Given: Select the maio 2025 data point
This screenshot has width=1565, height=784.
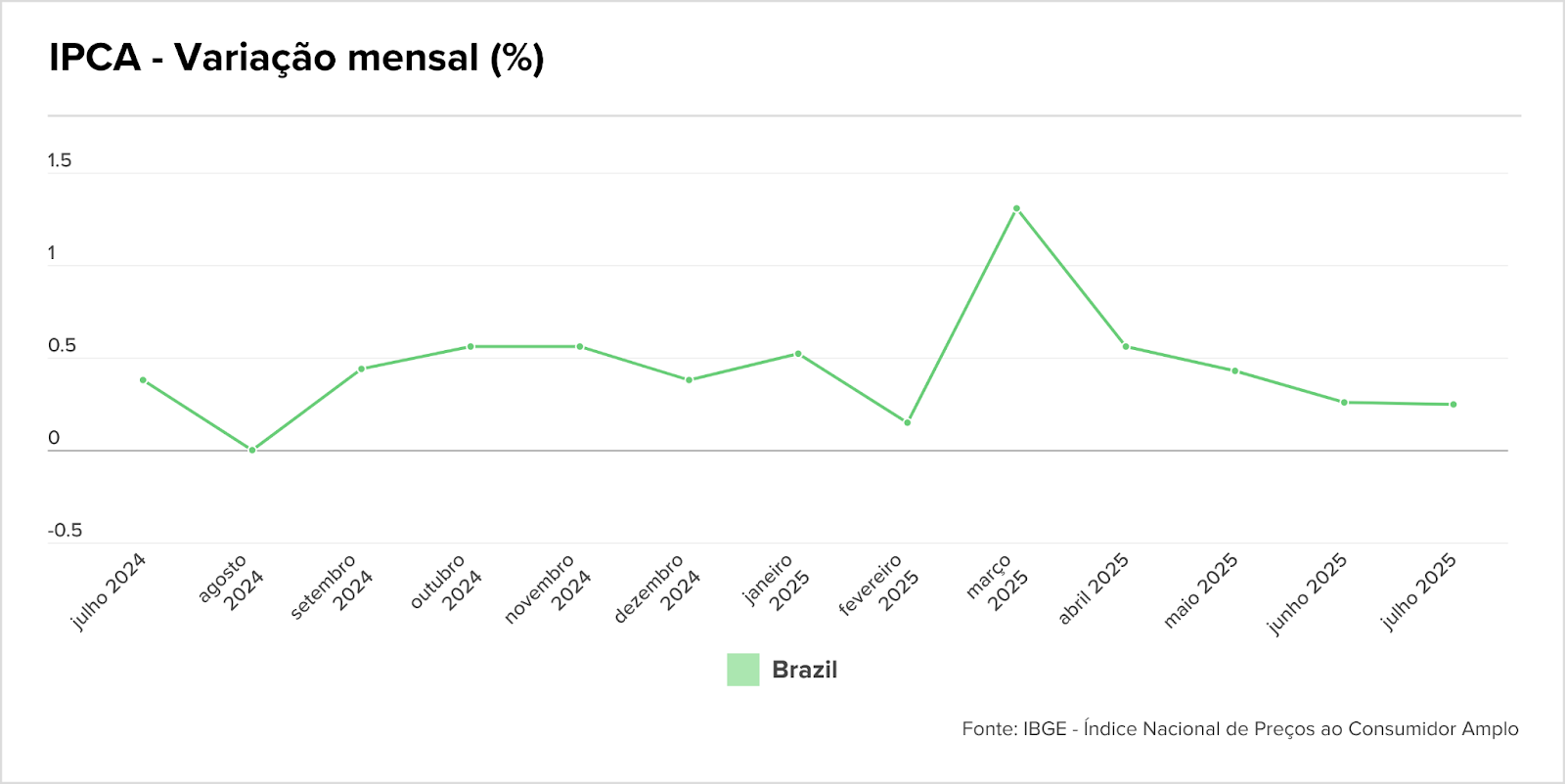Looking at the screenshot, I should click(1235, 370).
